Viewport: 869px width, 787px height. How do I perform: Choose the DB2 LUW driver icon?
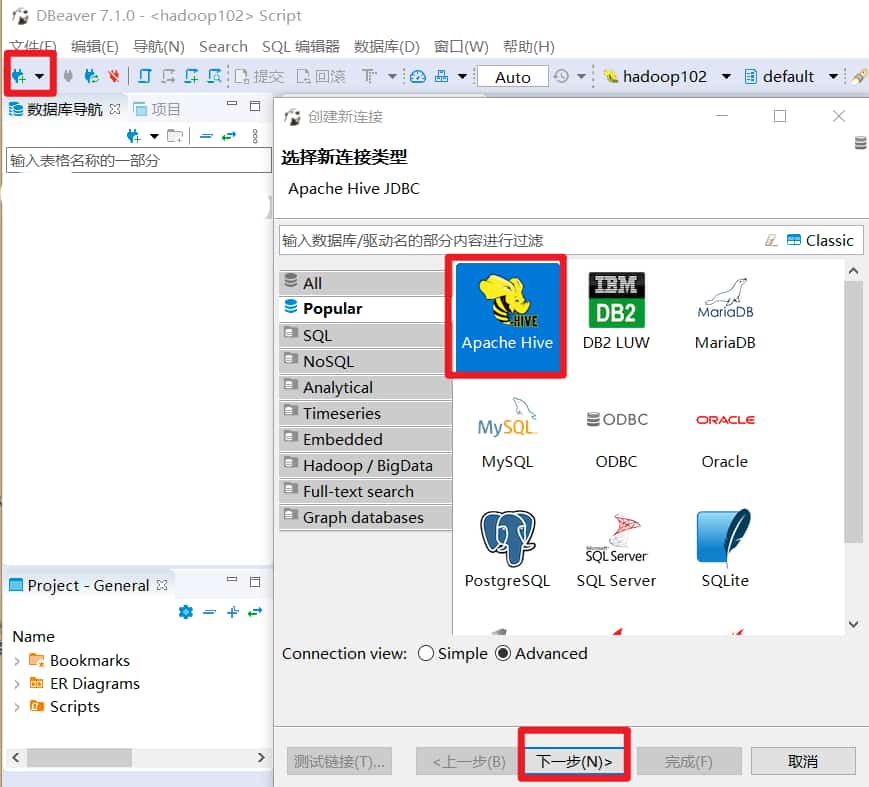(x=616, y=312)
